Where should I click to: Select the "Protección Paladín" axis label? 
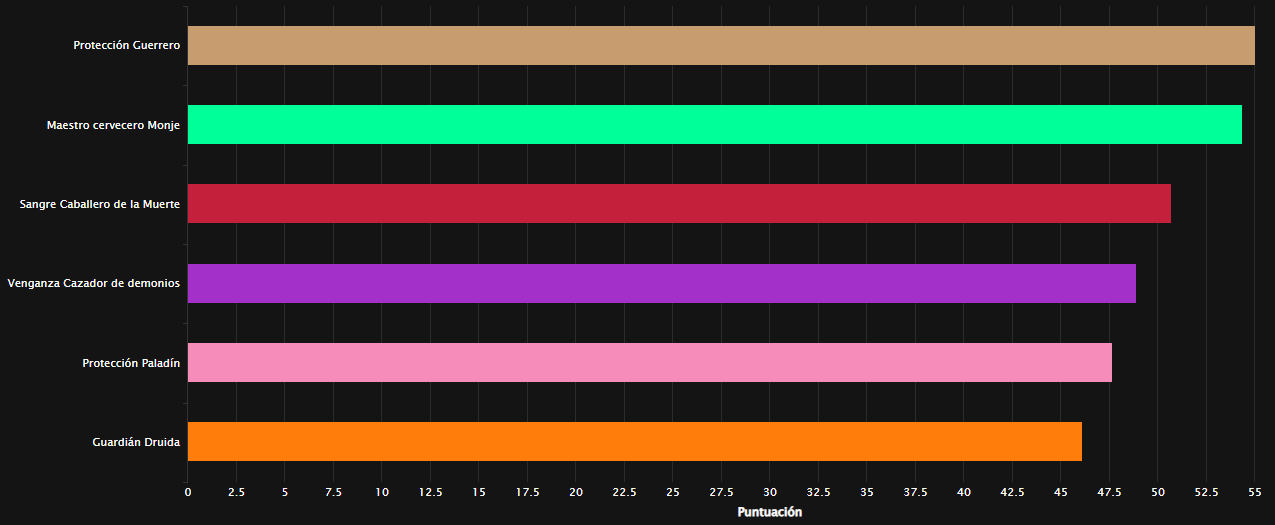click(131, 362)
